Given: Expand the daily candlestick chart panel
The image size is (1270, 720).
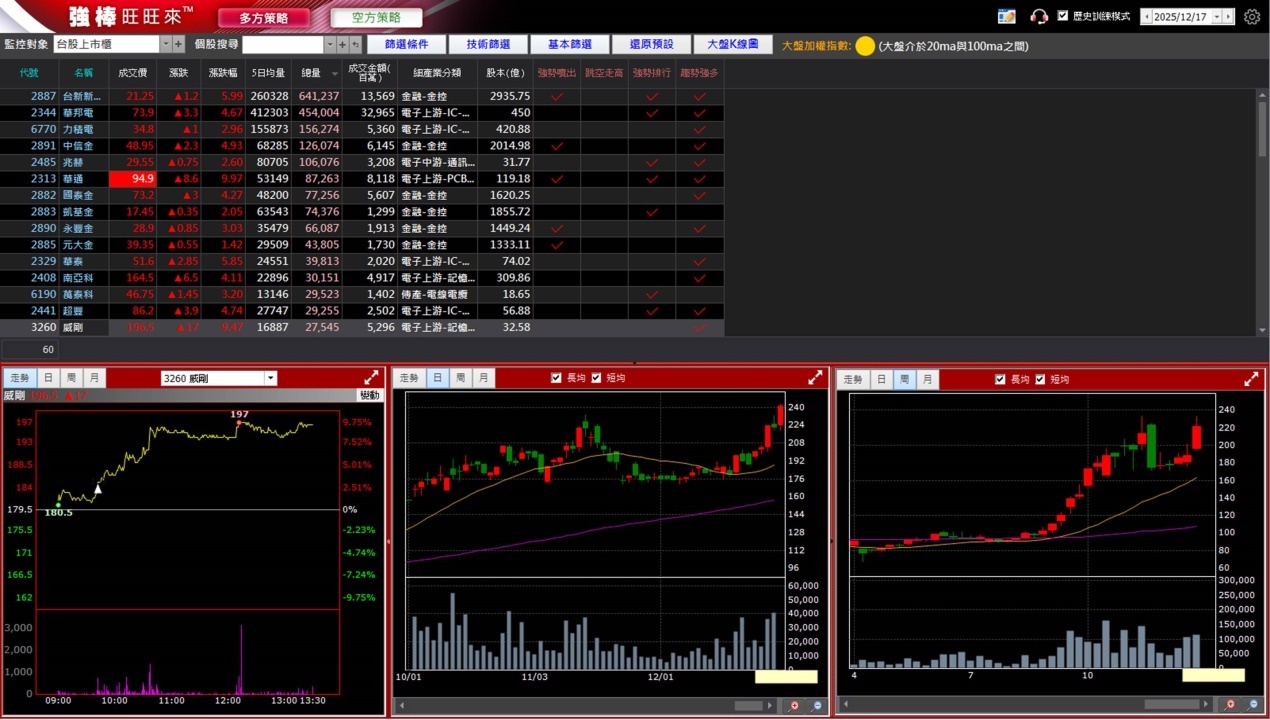Looking at the screenshot, I should (x=815, y=378).
